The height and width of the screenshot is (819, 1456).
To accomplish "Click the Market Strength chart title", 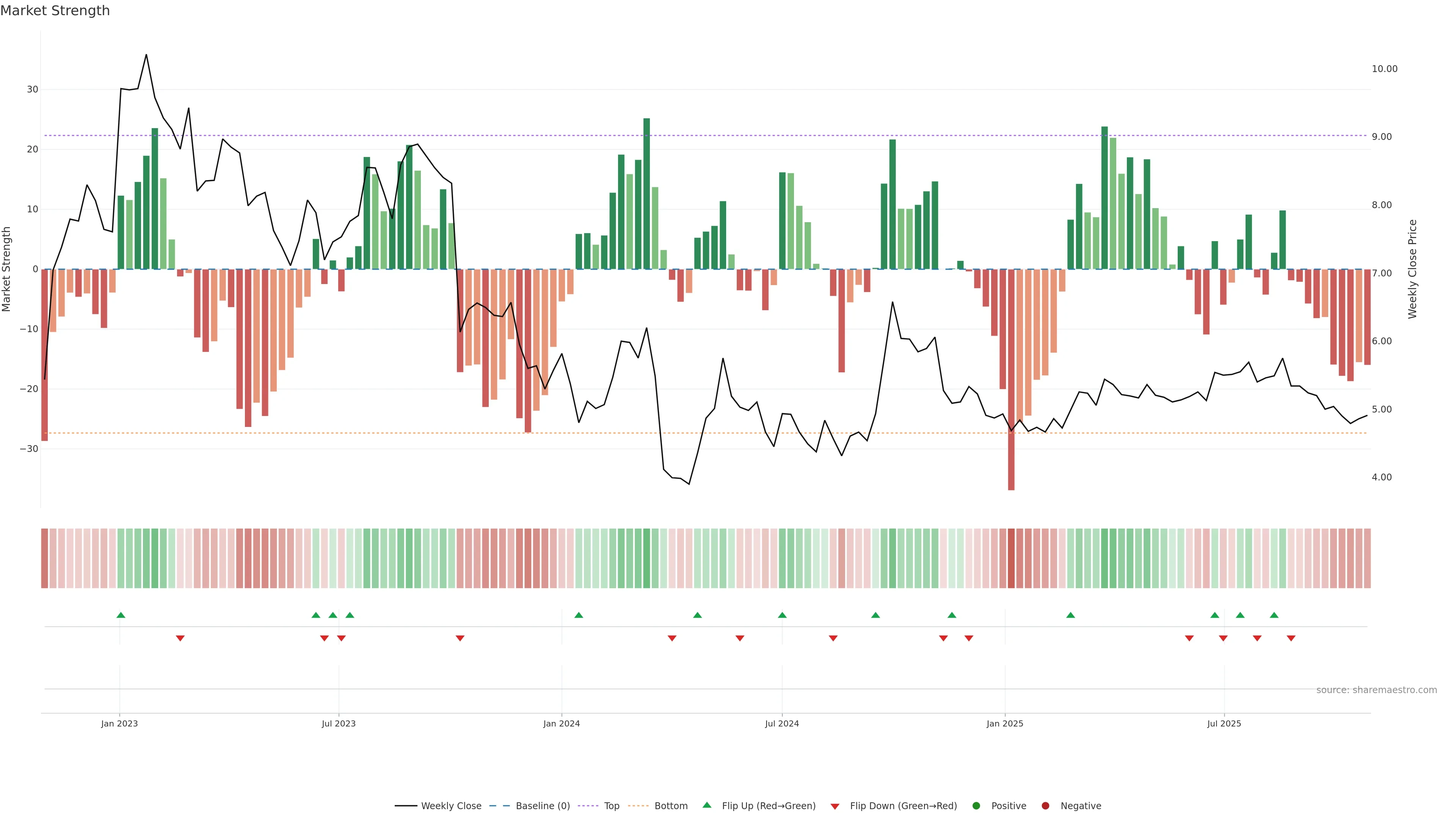I will 55,11.
